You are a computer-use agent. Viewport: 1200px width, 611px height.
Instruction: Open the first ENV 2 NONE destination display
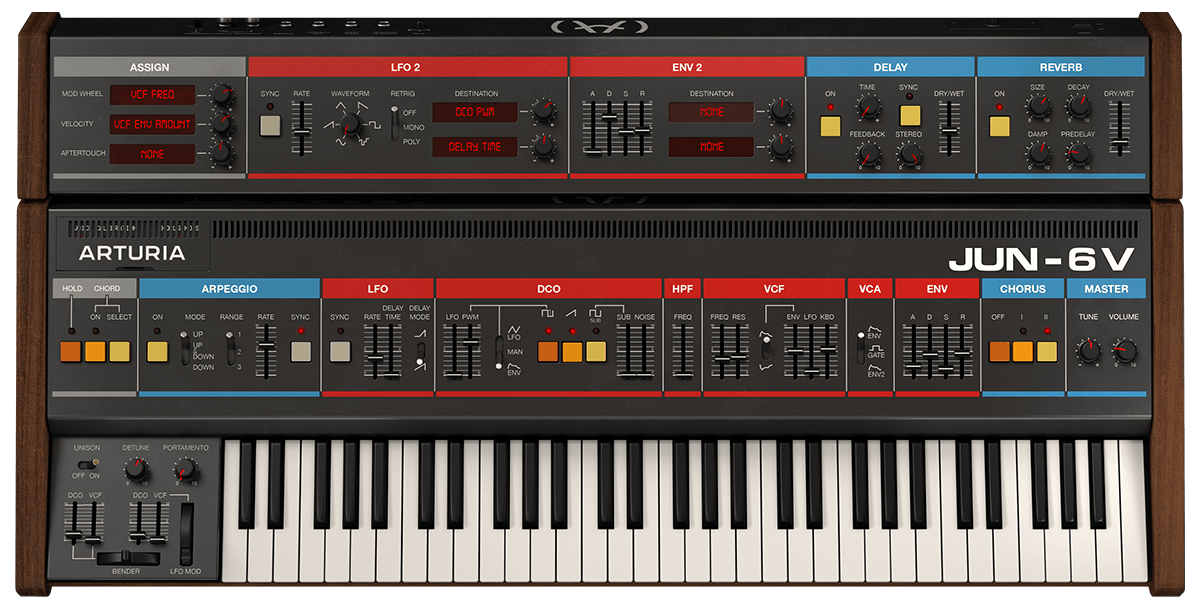tap(711, 111)
